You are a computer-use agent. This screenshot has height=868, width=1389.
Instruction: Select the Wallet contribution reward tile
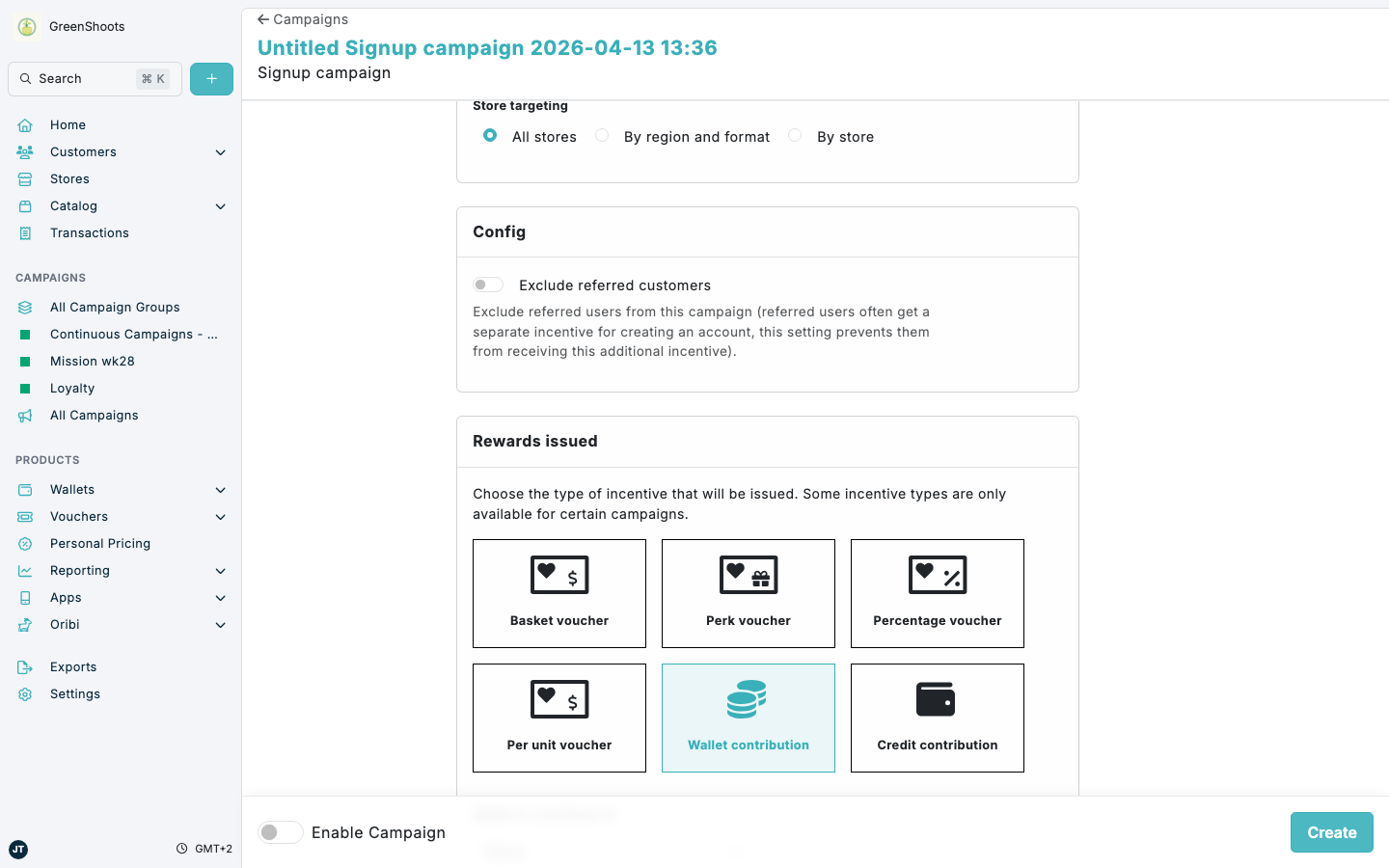point(748,718)
